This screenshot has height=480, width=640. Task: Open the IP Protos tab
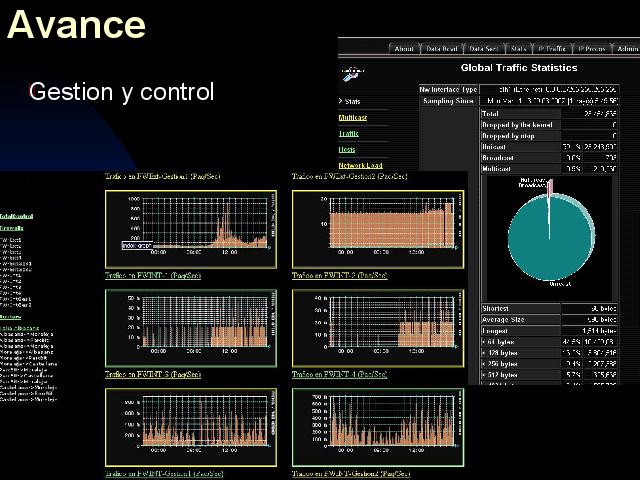(593, 48)
